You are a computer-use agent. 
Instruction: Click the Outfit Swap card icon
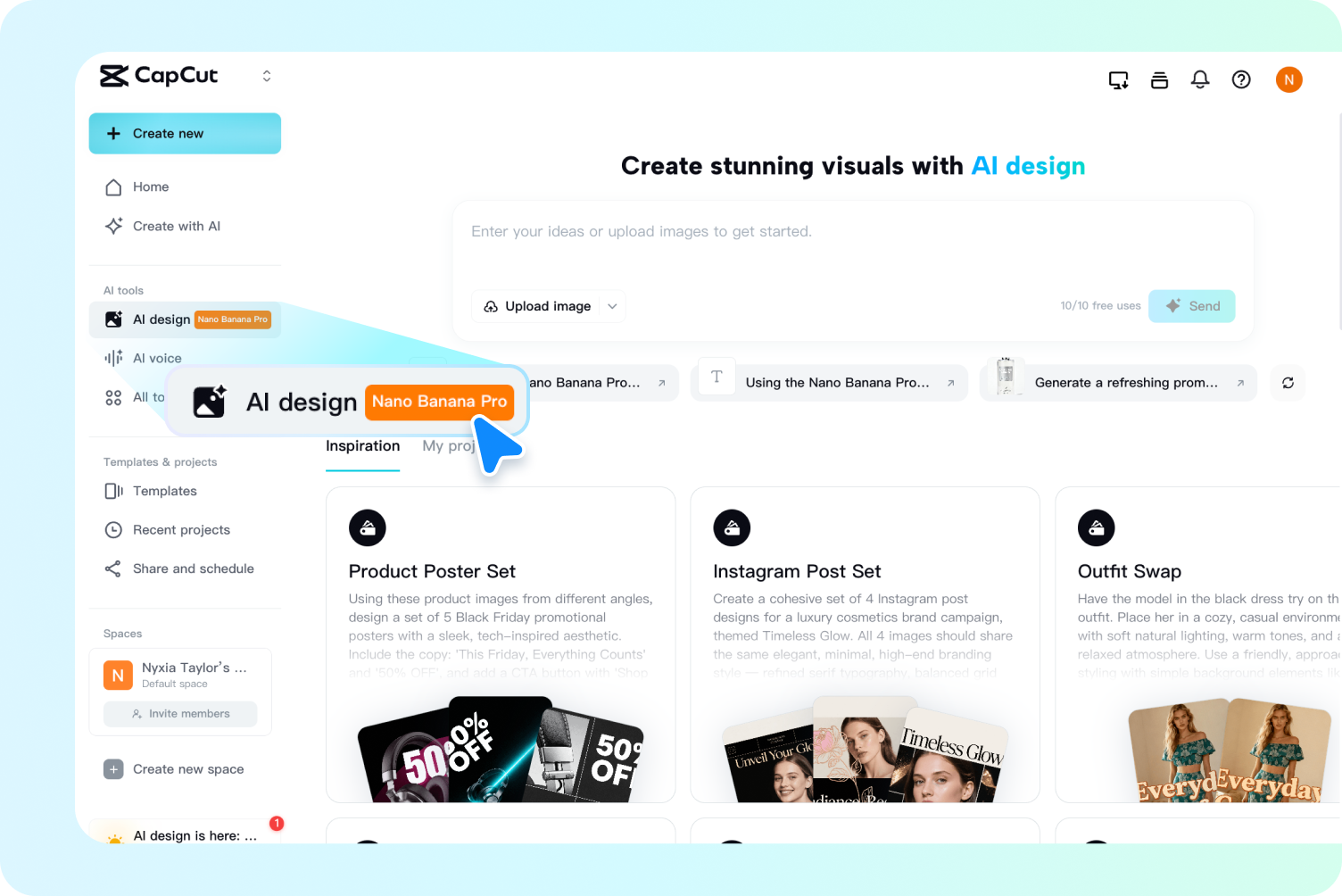click(x=1097, y=528)
